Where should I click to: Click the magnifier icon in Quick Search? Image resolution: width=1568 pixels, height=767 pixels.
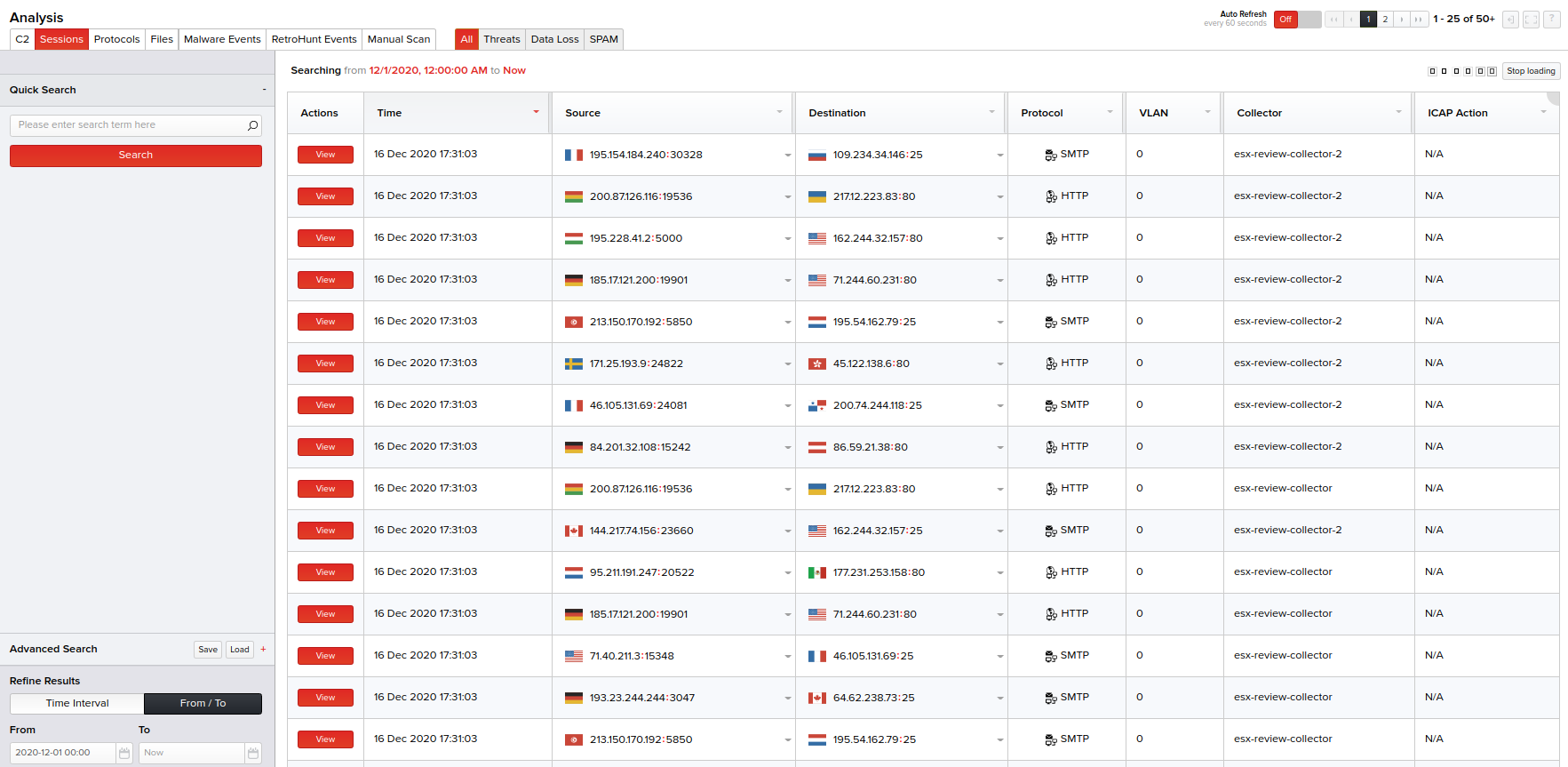point(252,125)
